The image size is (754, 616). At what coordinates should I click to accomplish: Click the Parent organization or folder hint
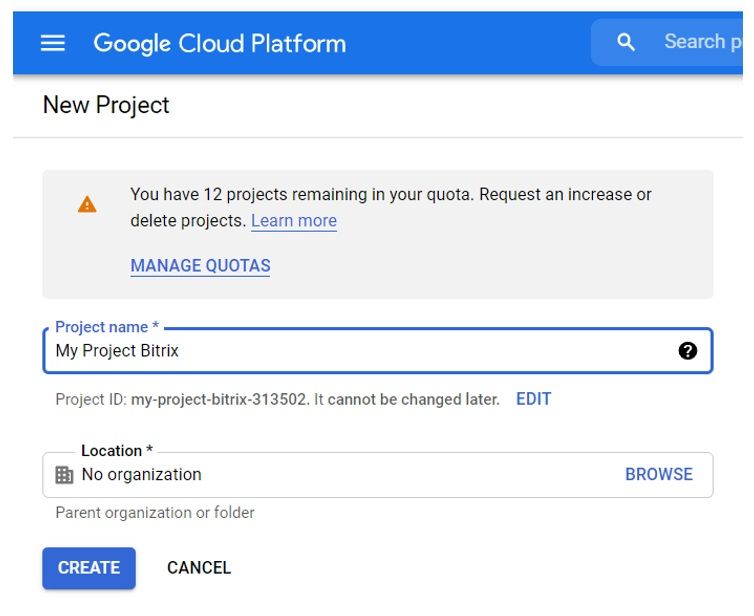point(155,513)
